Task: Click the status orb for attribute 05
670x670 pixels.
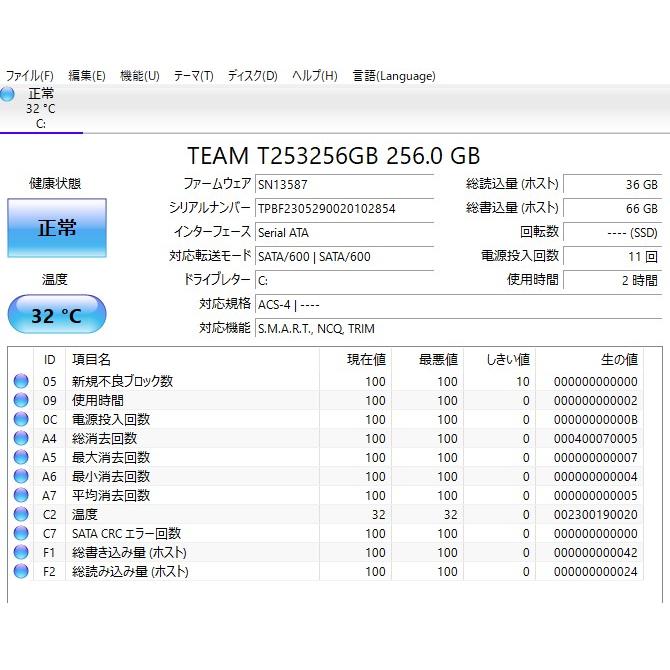Action: 21,381
